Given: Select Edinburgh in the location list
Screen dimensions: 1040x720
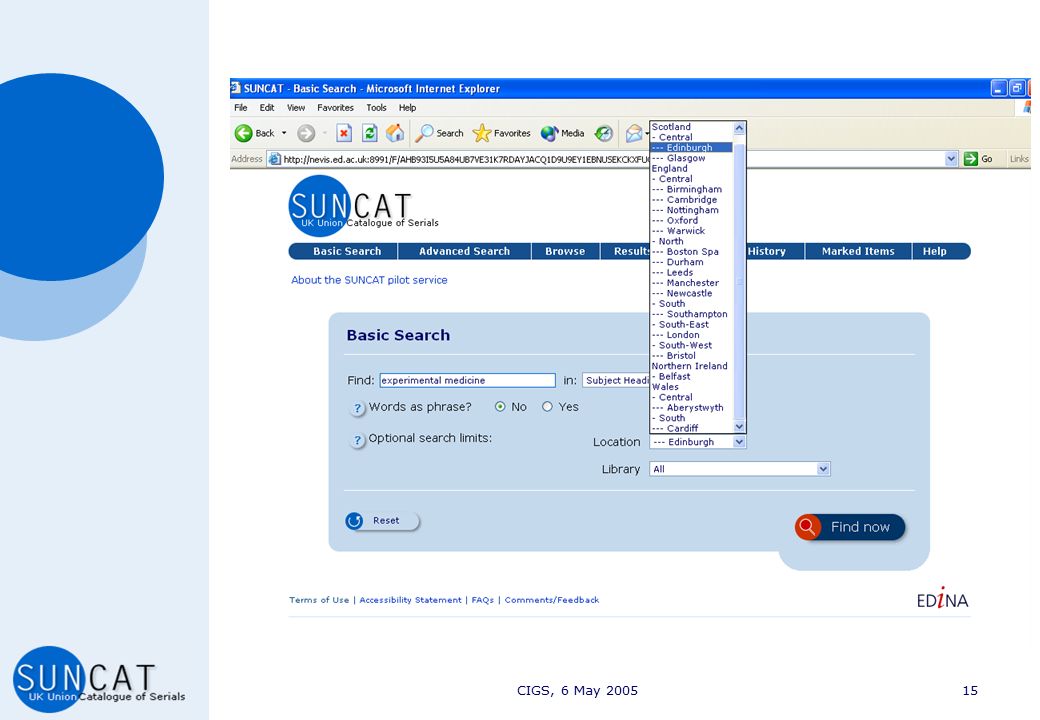Looking at the screenshot, I should point(690,147).
